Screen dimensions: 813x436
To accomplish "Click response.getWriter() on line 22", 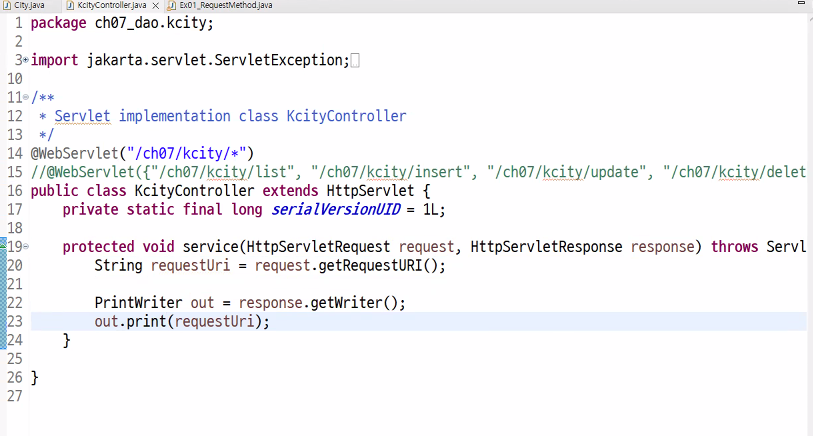I will pos(318,303).
